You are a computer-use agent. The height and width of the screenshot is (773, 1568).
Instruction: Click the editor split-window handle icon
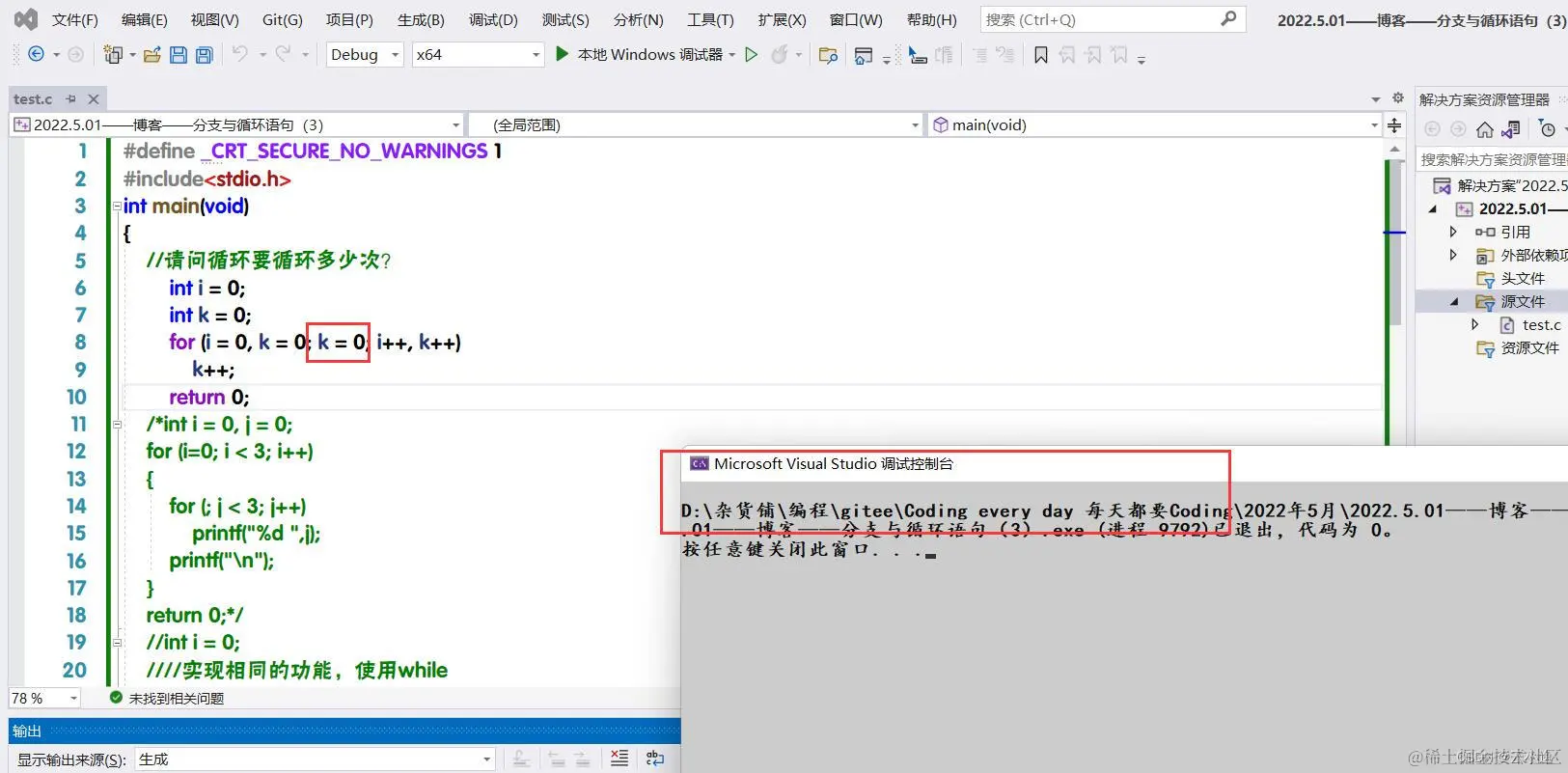(x=1394, y=125)
